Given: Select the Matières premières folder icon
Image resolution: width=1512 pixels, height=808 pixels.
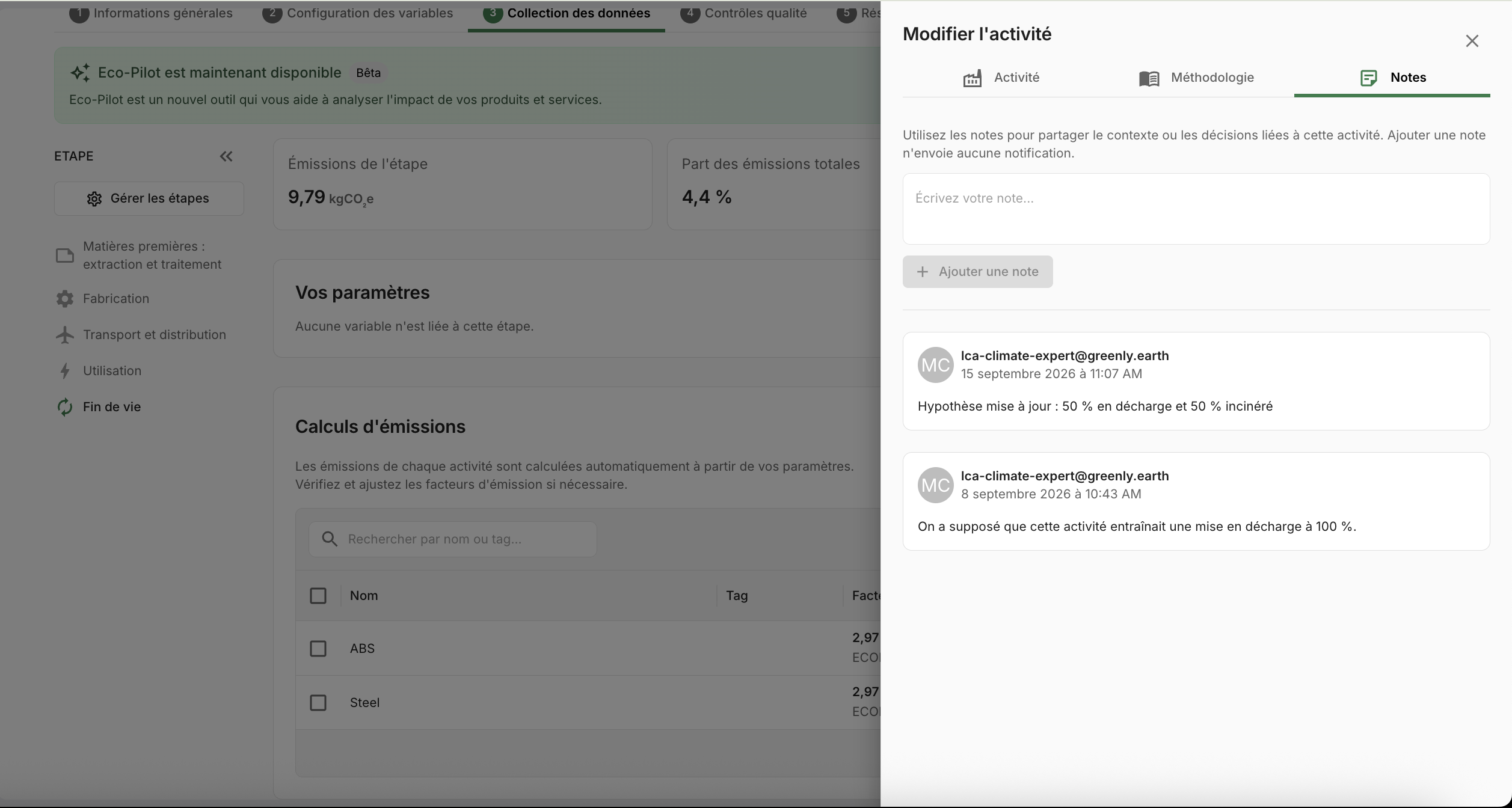Looking at the screenshot, I should pos(65,256).
